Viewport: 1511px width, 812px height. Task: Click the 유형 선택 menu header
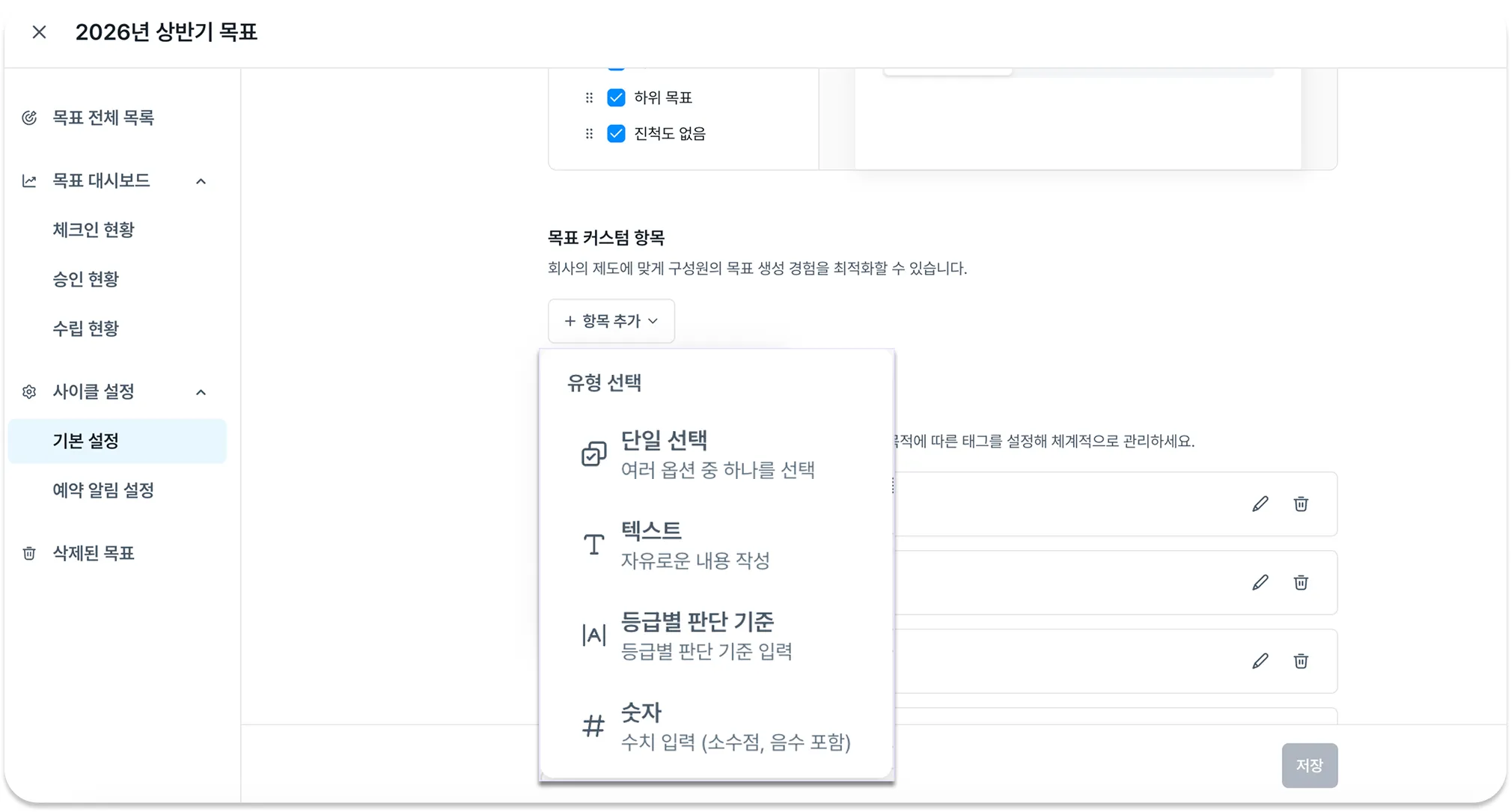(604, 382)
